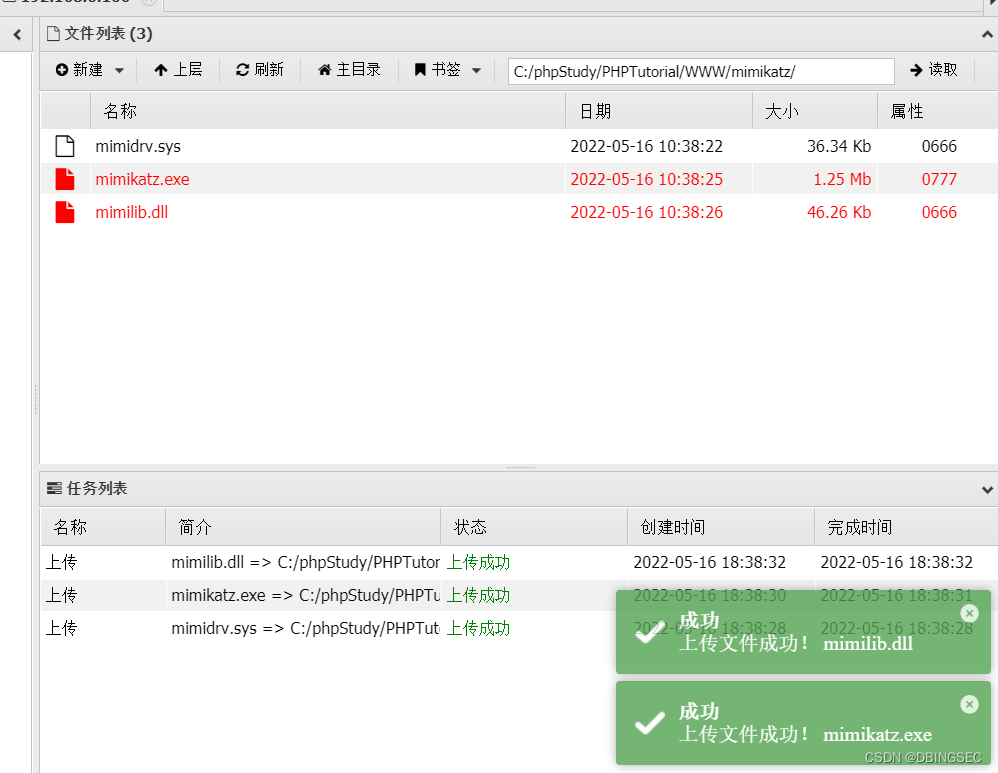Click 上传成功 status in mimidrv.sys row
Viewport: 998px width, 773px height.
[x=478, y=628]
